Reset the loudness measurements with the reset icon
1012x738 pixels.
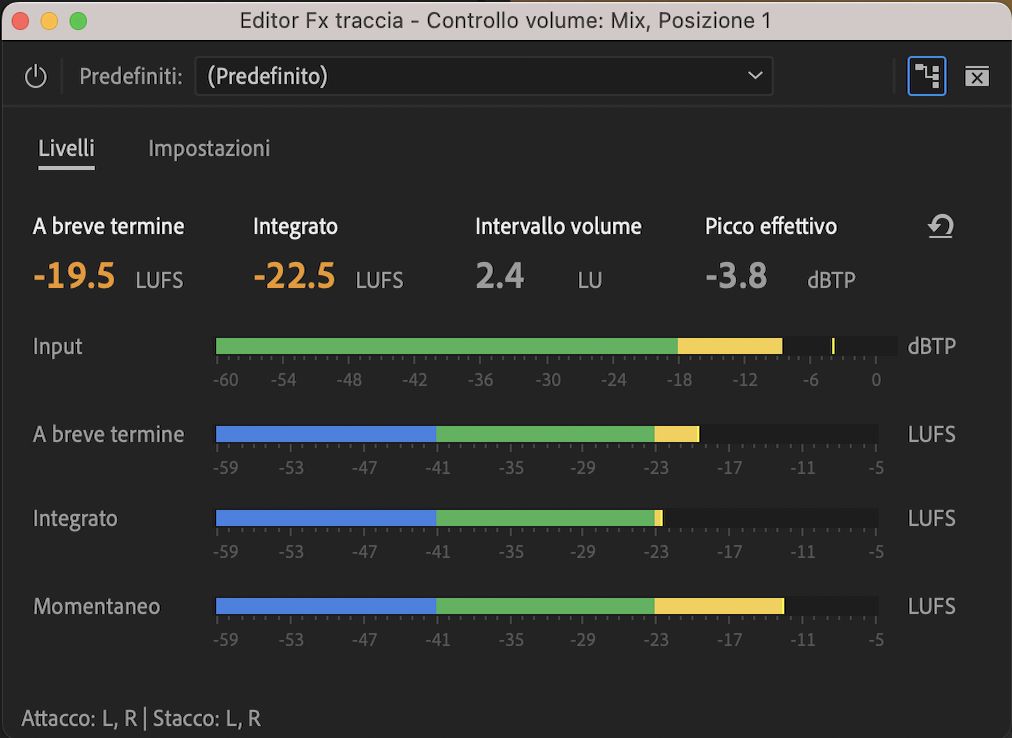coord(940,226)
